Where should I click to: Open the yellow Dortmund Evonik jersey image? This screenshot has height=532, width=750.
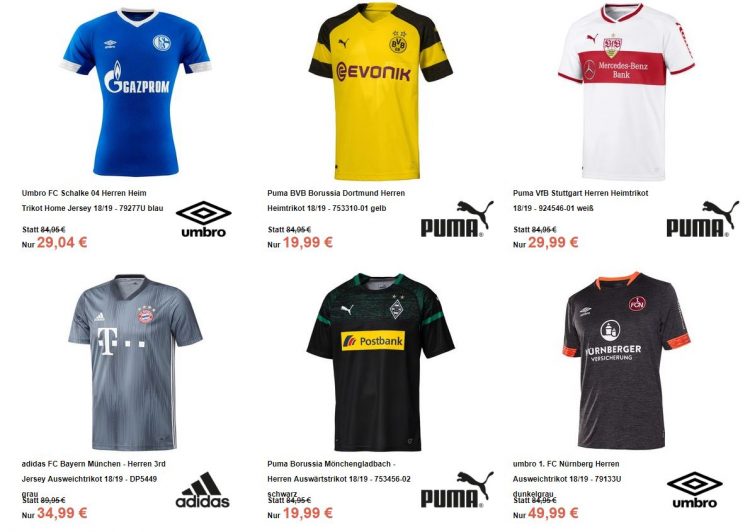[380, 91]
